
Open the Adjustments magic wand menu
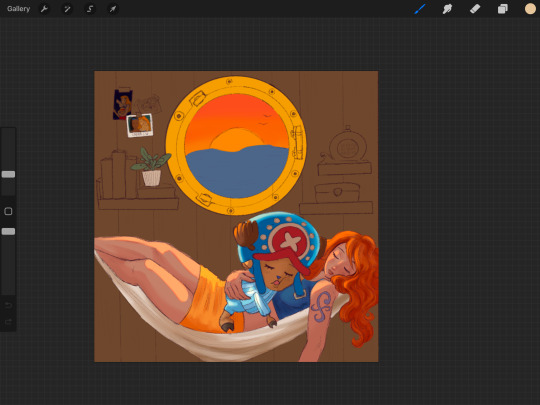pos(67,9)
